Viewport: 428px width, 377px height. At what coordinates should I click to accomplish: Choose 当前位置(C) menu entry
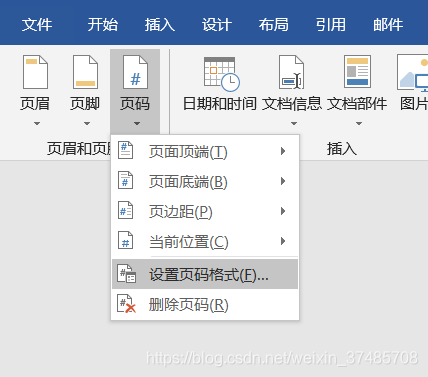click(x=205, y=241)
